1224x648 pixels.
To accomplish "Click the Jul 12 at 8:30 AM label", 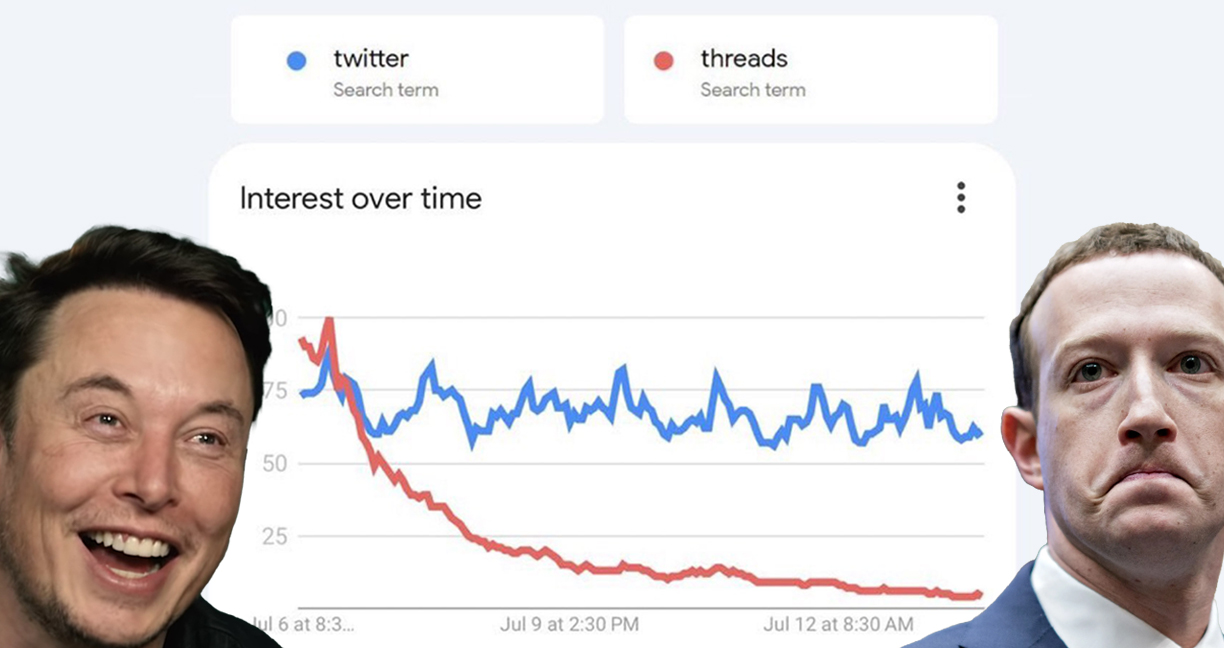I will [x=838, y=625].
